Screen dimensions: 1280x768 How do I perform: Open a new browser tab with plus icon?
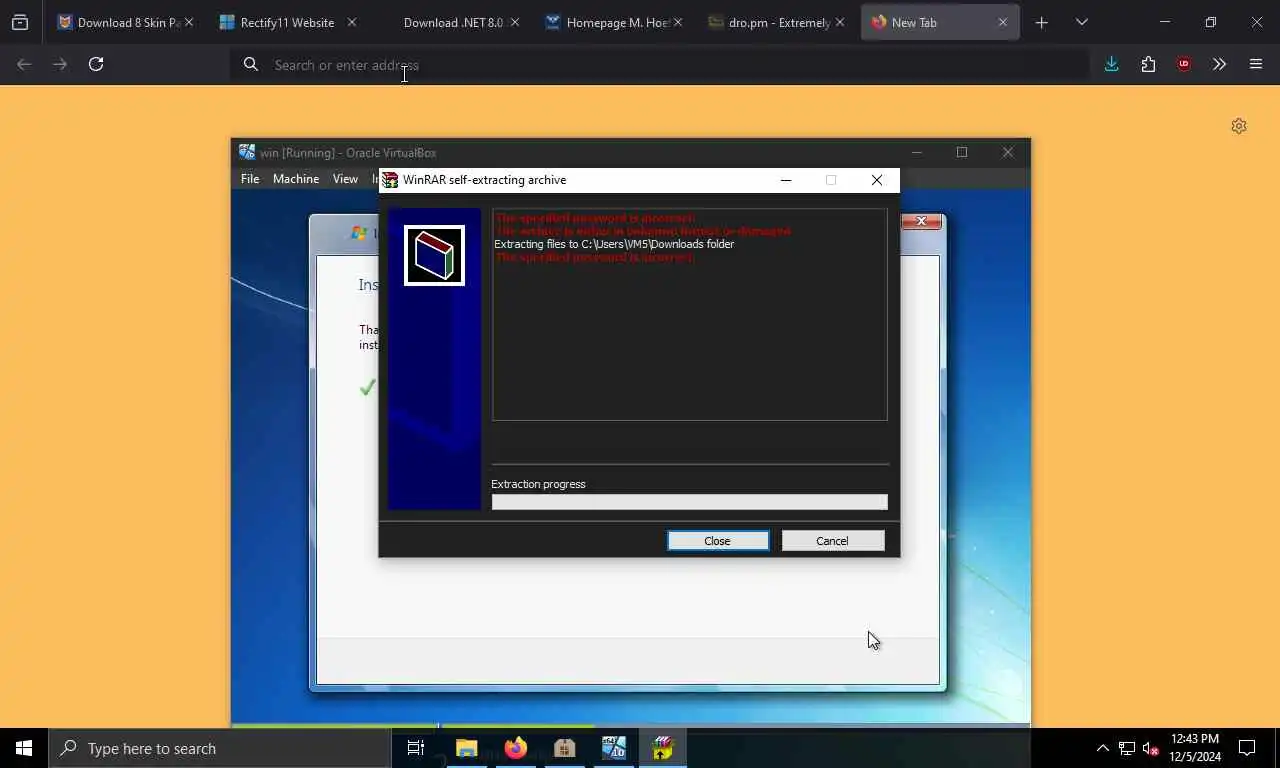click(1041, 22)
